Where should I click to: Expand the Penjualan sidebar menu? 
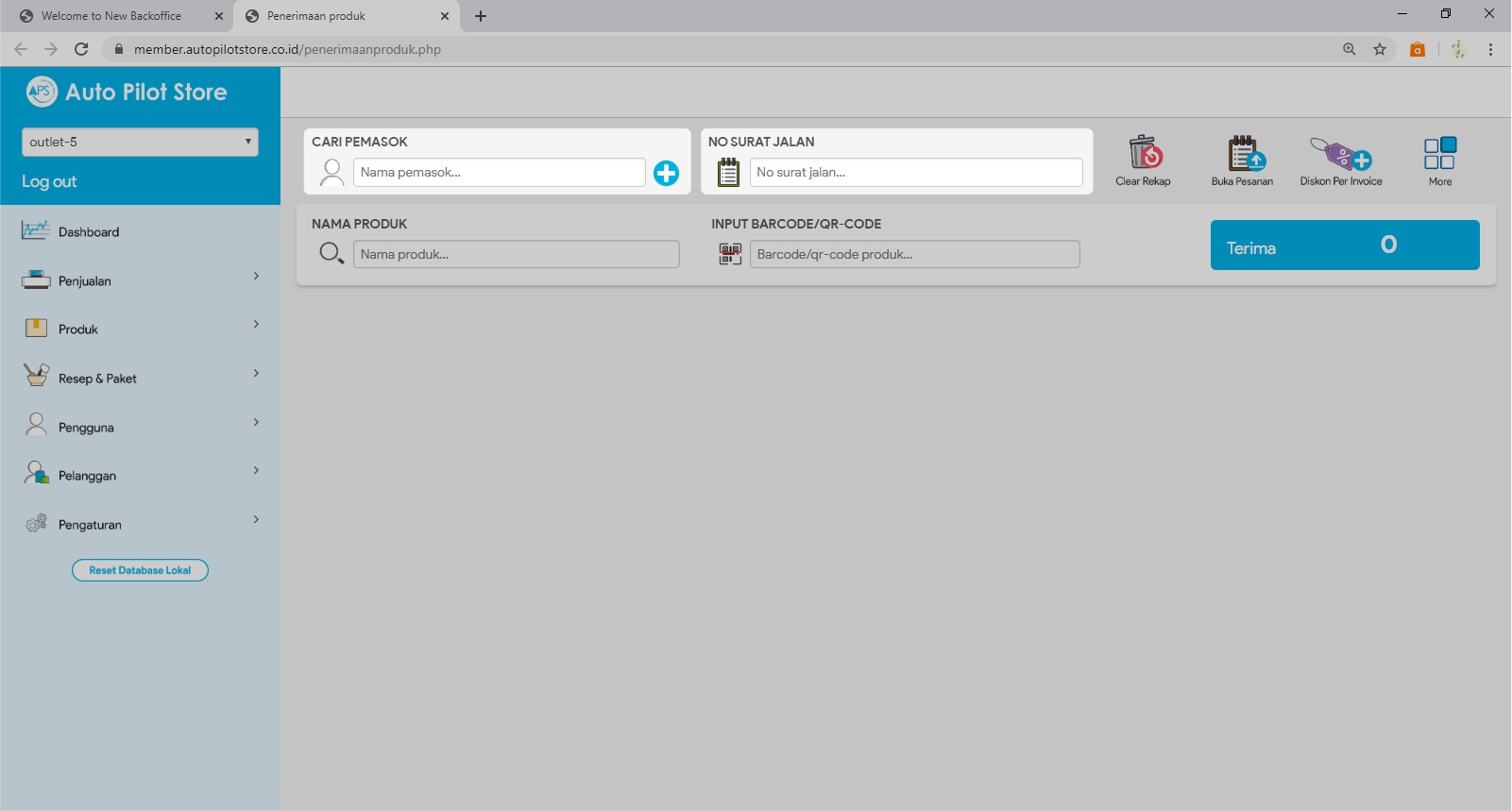[140, 280]
